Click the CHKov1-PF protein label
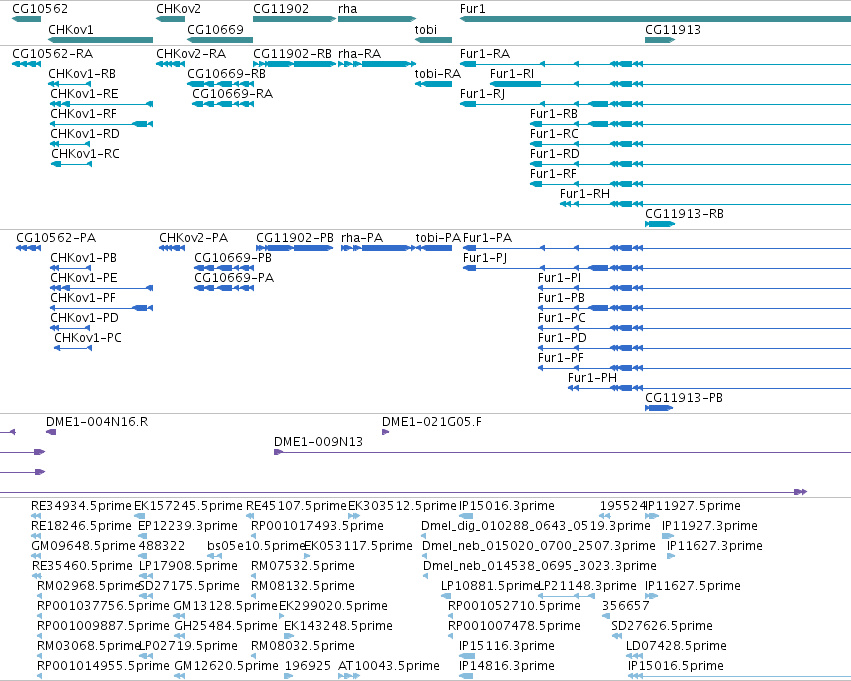The height and width of the screenshot is (681, 851). pos(83,298)
